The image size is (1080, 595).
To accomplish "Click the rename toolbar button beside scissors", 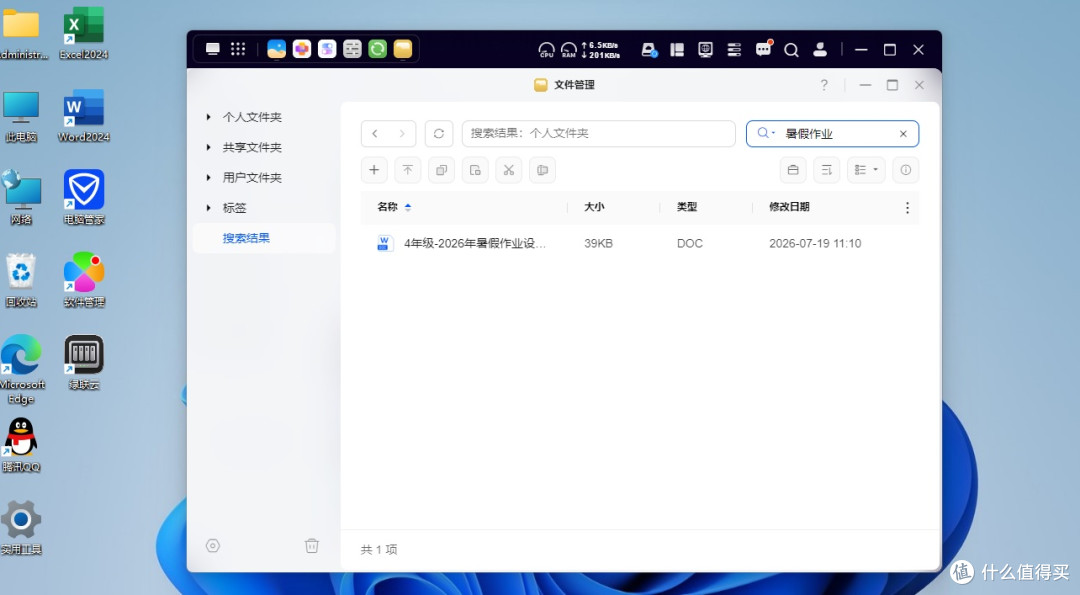I will 543,170.
